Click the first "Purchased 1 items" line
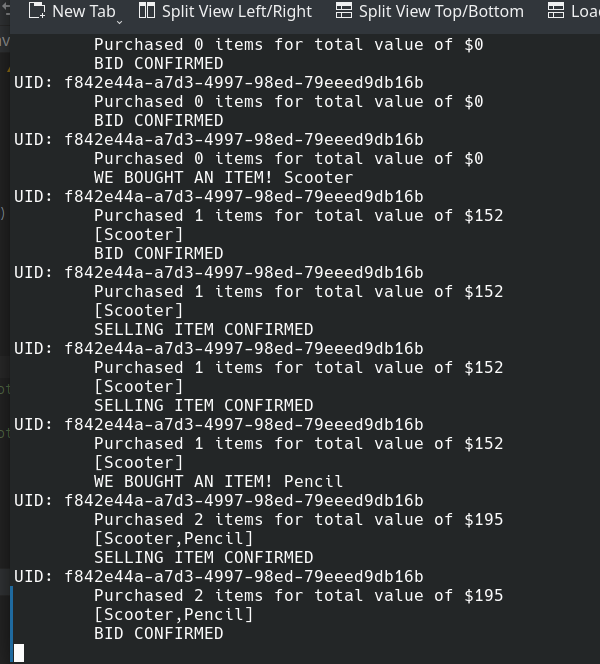600x664 pixels. [298, 215]
